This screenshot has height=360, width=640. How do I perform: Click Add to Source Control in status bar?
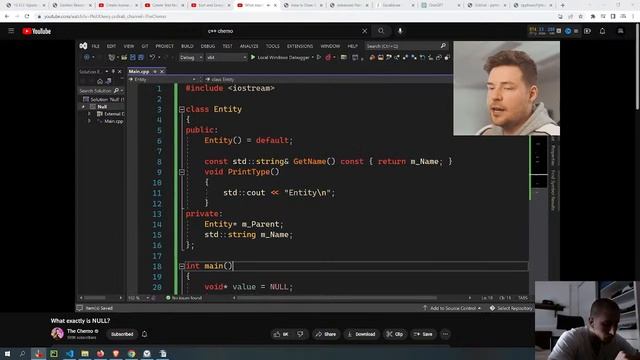(x=452, y=308)
